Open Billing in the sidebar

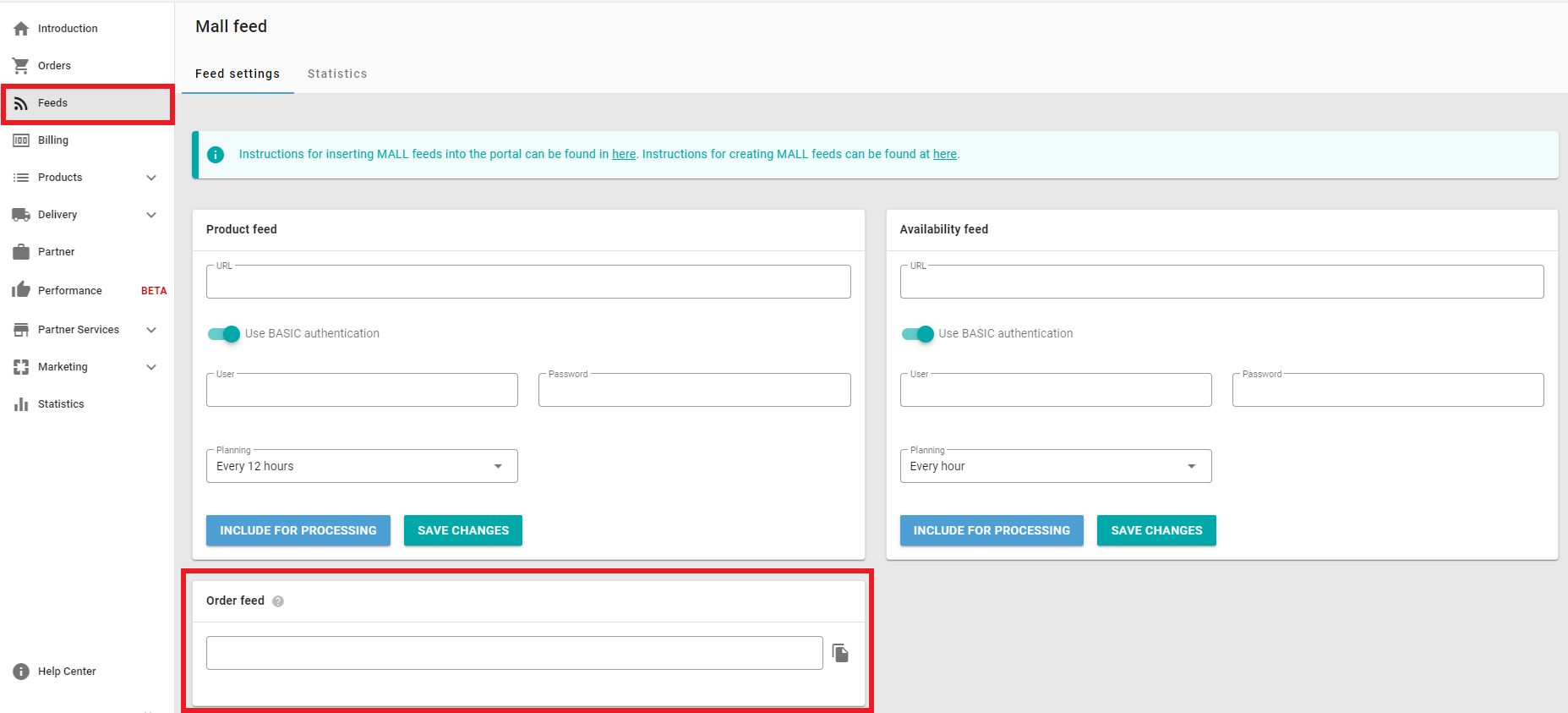click(x=87, y=140)
